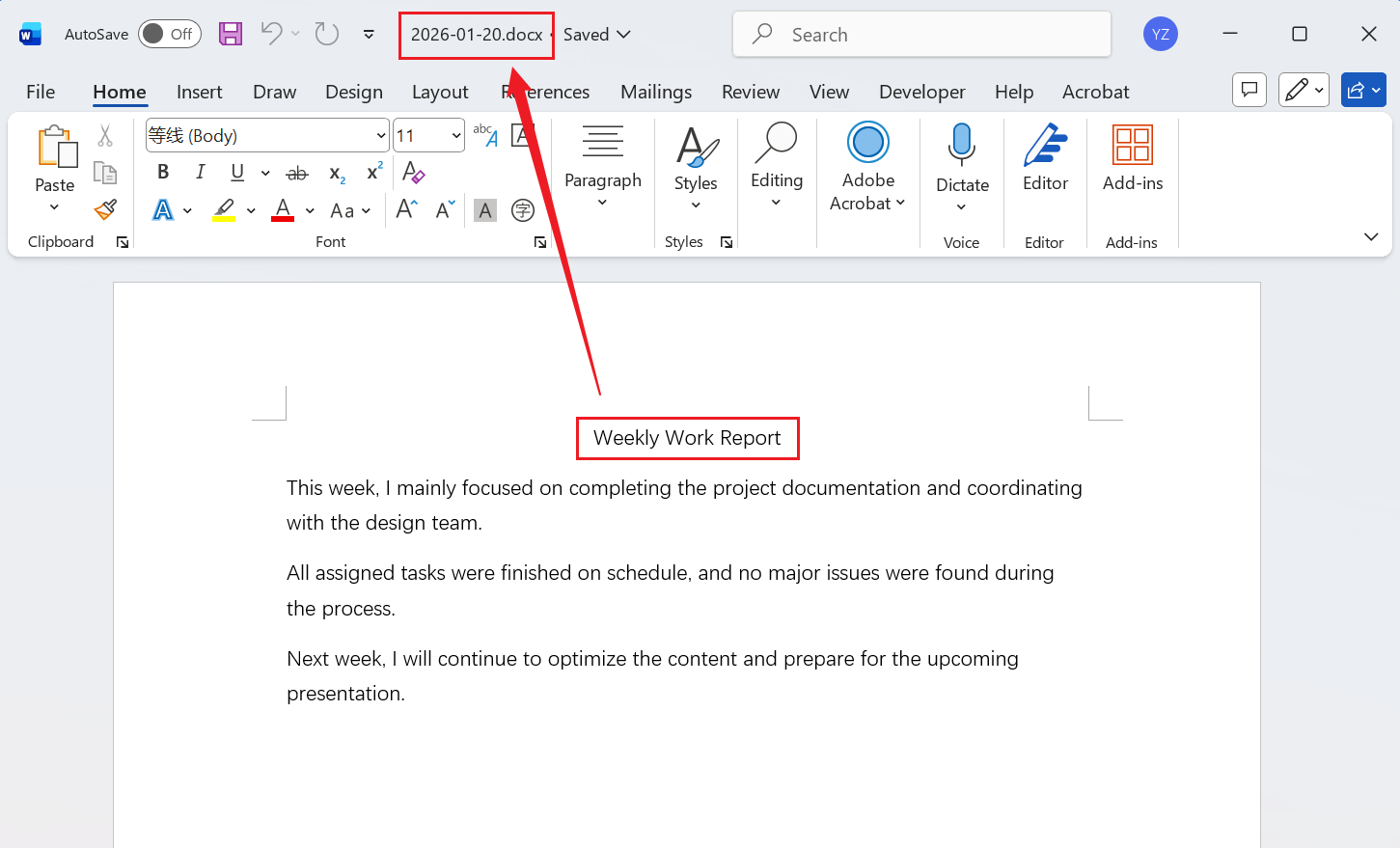This screenshot has height=848, width=1400.
Task: Open the Share button
Action: [x=1356, y=91]
